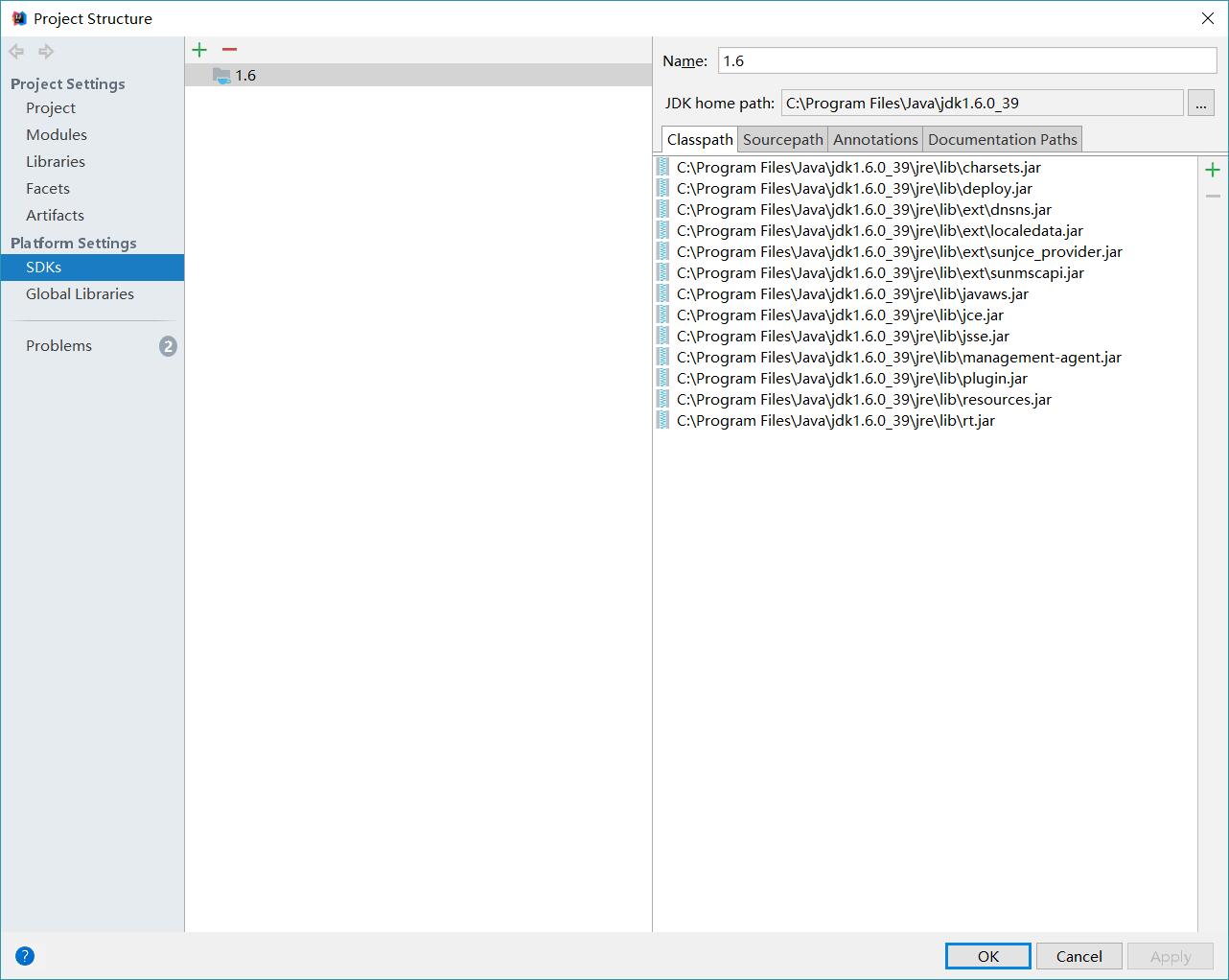
Task: Click the IntelliJ icon in title bar
Action: pos(19,18)
